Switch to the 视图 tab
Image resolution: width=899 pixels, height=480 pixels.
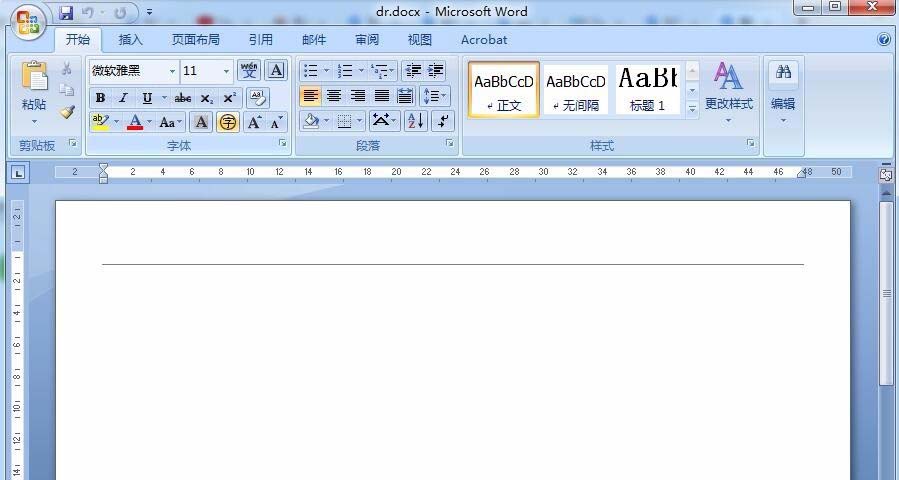click(420, 40)
